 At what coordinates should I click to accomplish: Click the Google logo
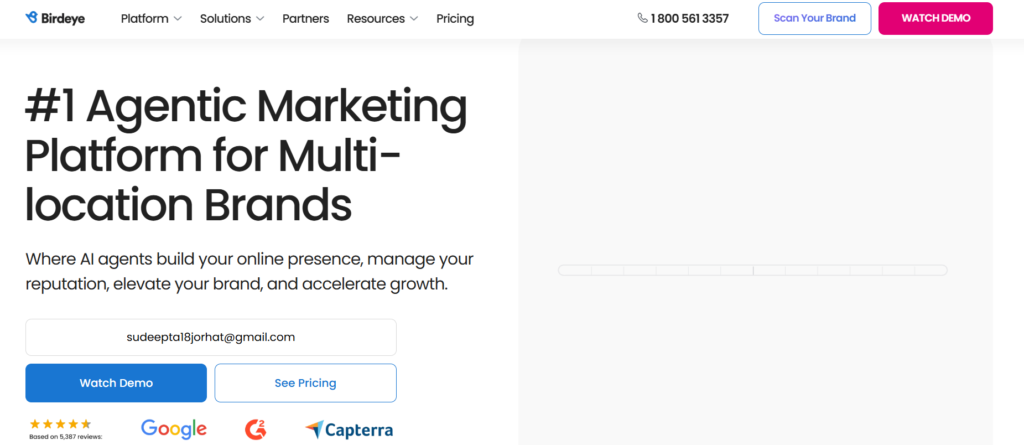[174, 429]
